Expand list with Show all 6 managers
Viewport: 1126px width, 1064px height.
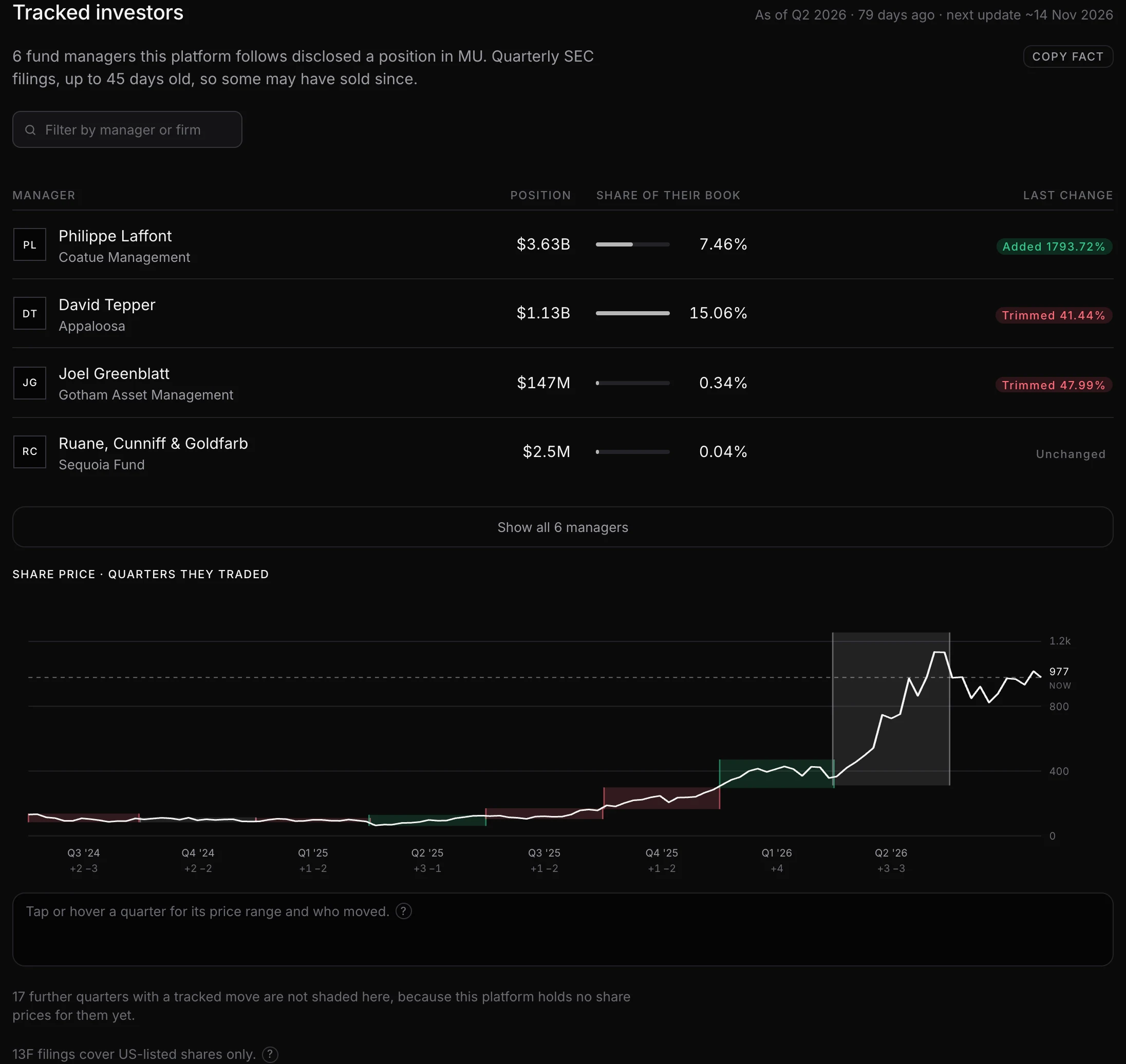tap(562, 527)
